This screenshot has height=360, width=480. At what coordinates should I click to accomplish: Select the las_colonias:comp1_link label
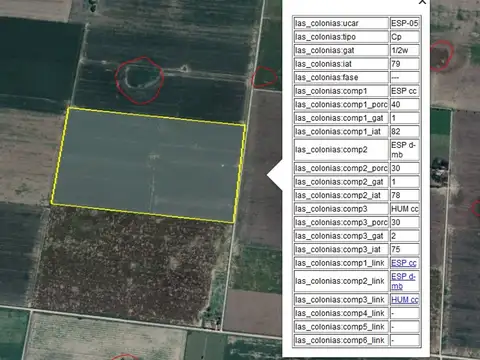[341, 263]
